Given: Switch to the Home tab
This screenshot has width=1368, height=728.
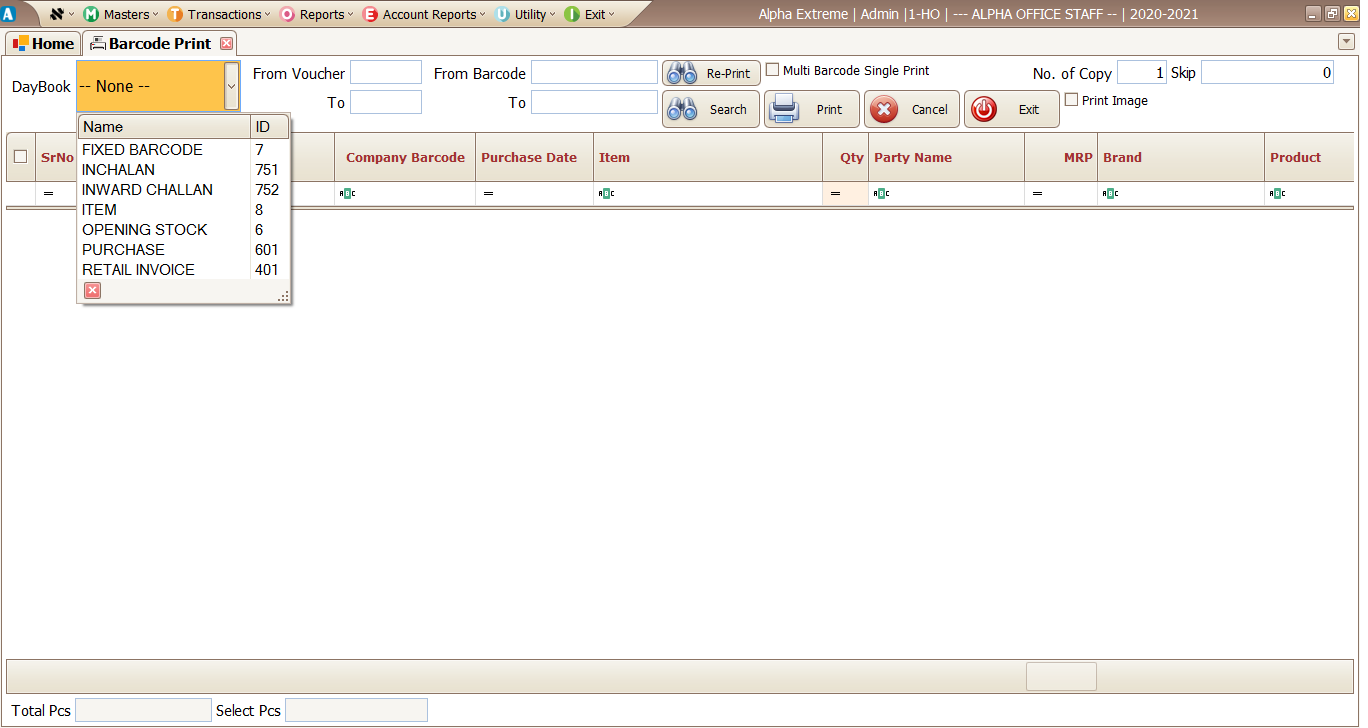Looking at the screenshot, I should (x=43, y=43).
